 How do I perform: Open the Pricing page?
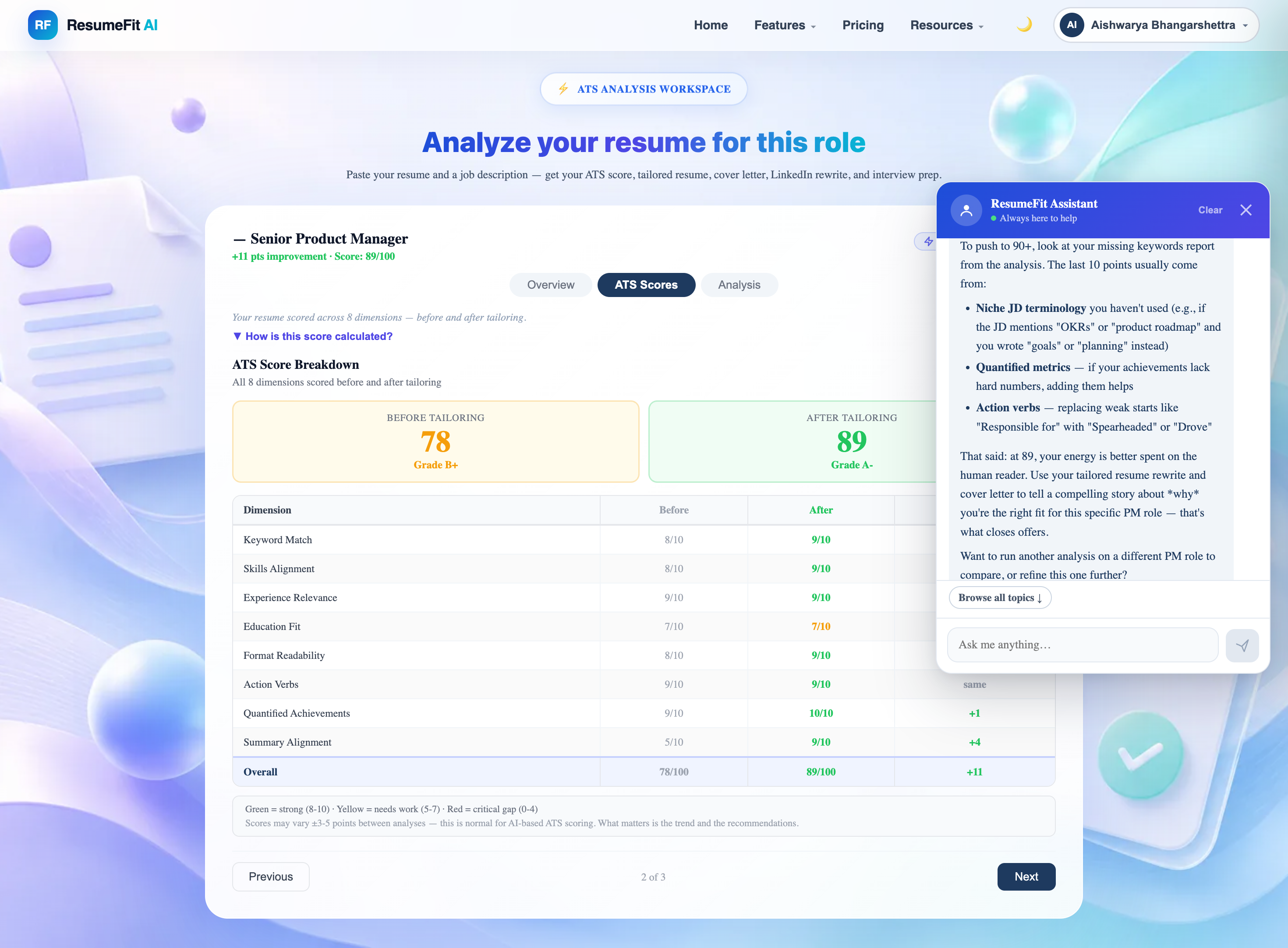click(862, 25)
